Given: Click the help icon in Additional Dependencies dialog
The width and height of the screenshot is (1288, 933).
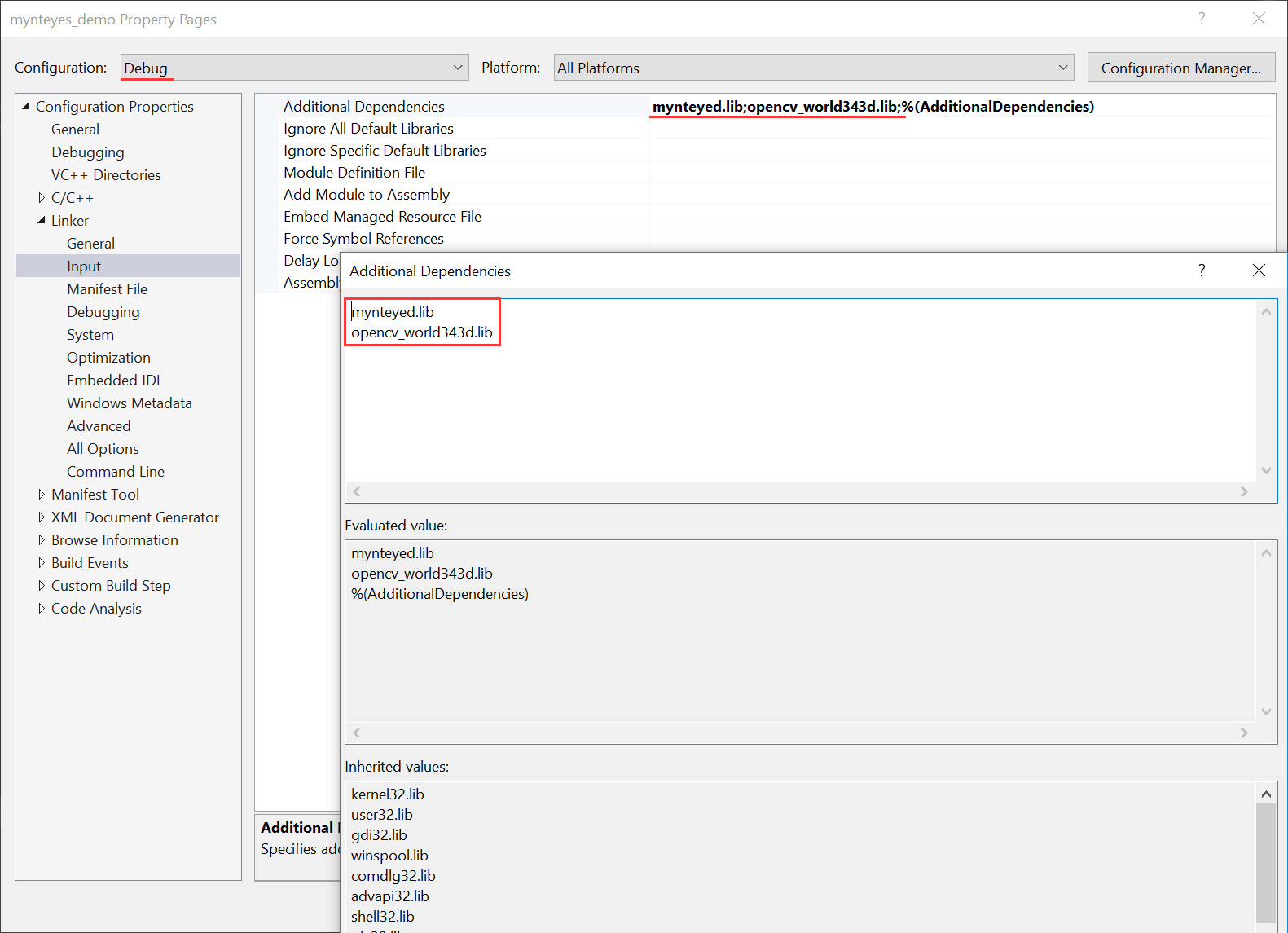Looking at the screenshot, I should click(1202, 271).
